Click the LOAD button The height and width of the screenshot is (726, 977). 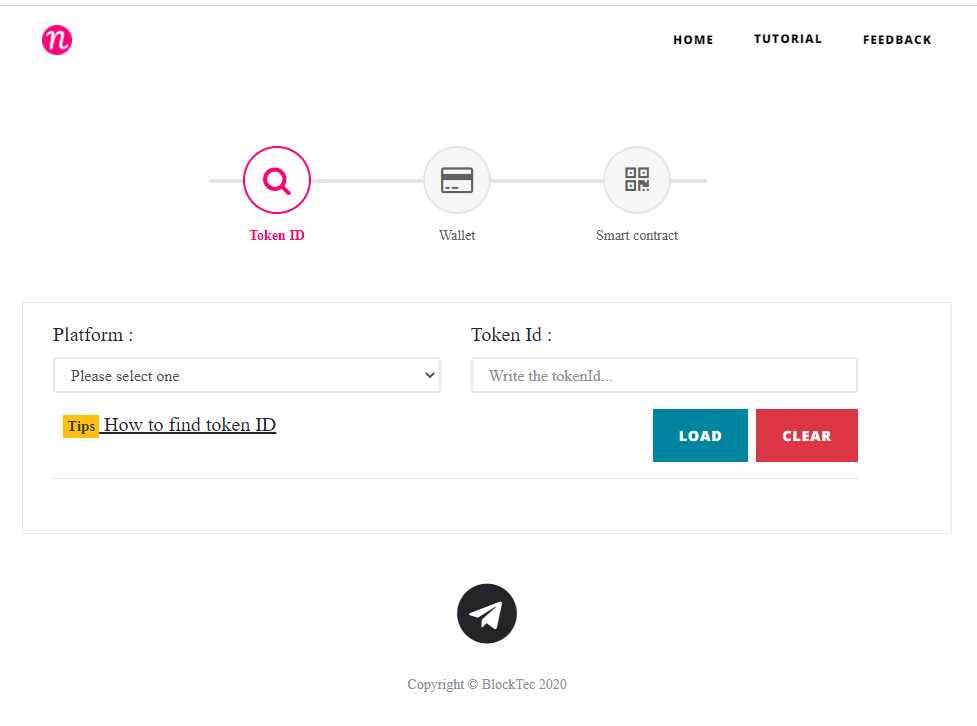[700, 436]
